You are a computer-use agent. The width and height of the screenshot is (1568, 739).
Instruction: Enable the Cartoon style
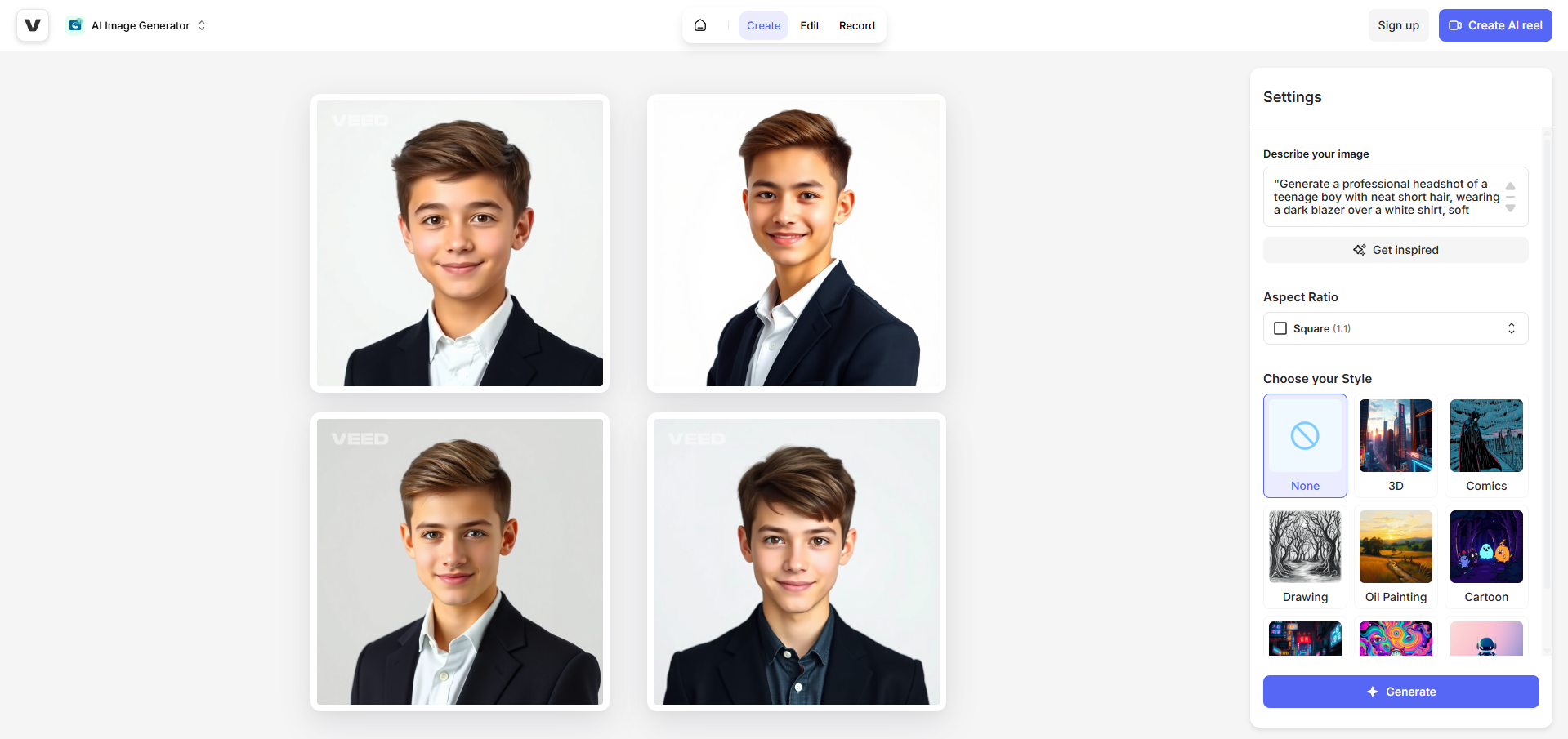point(1485,557)
